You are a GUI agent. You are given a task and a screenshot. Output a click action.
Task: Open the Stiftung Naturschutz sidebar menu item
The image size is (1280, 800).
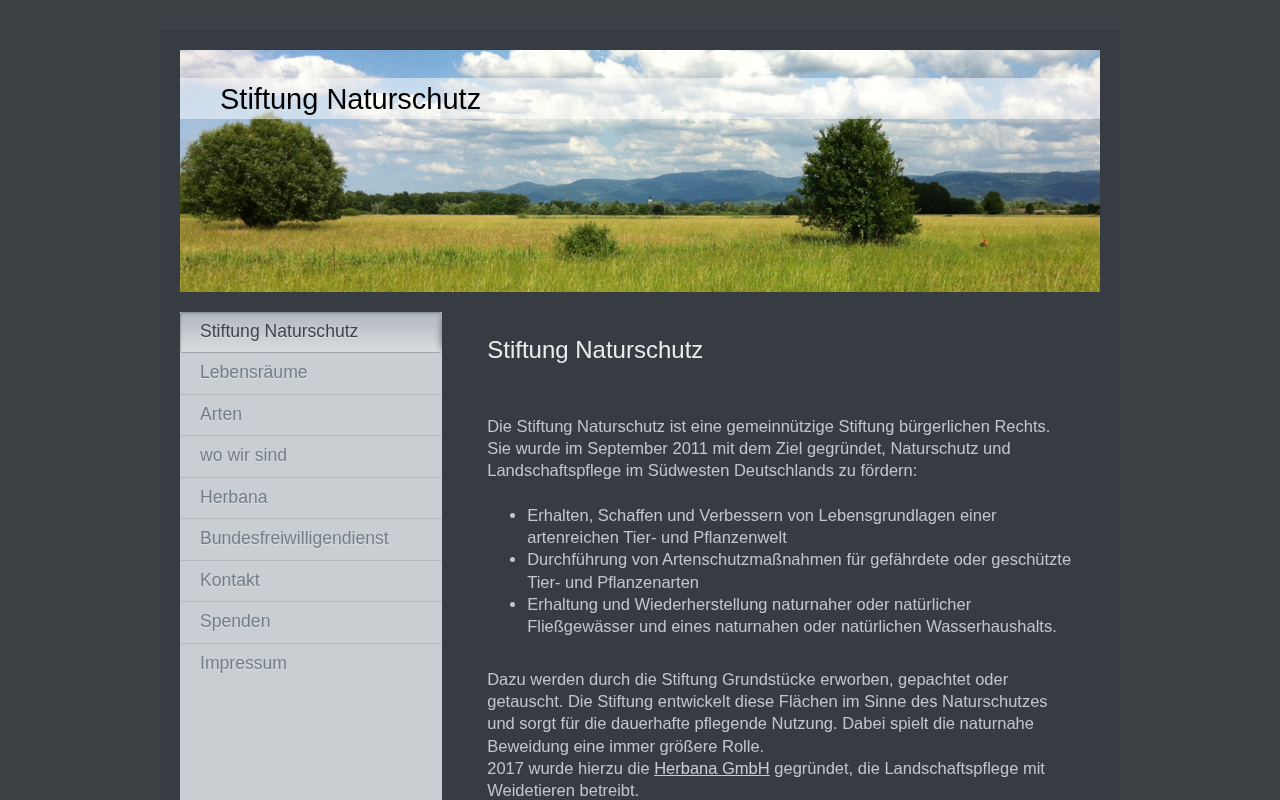coord(311,332)
